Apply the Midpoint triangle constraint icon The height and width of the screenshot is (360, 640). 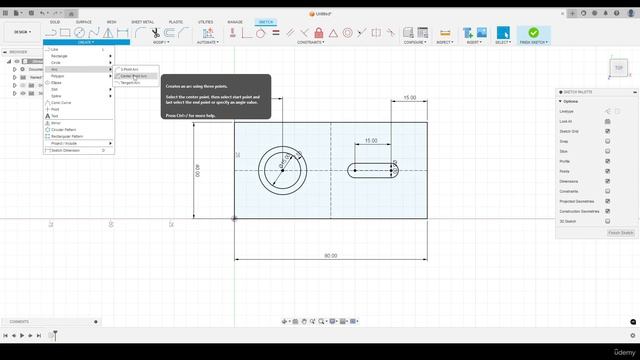tap(333, 33)
